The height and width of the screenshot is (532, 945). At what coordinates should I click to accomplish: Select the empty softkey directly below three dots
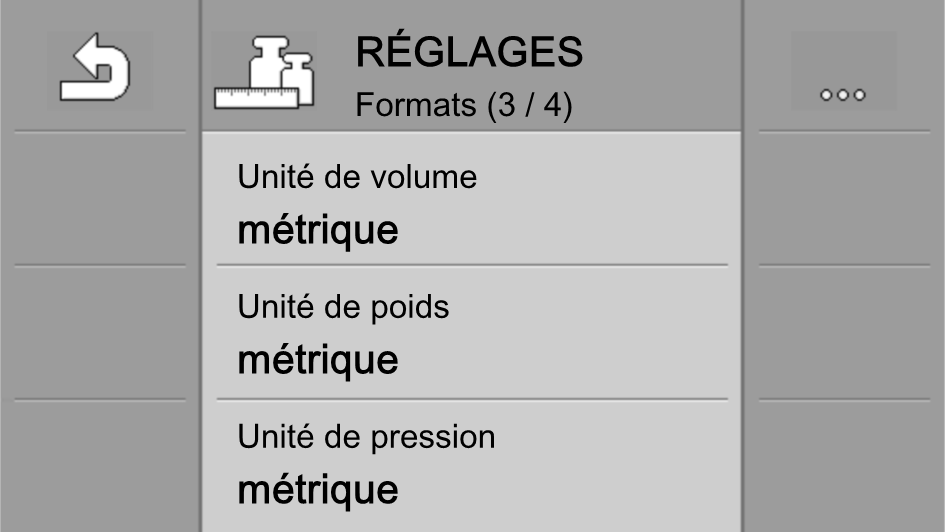(x=844, y=198)
